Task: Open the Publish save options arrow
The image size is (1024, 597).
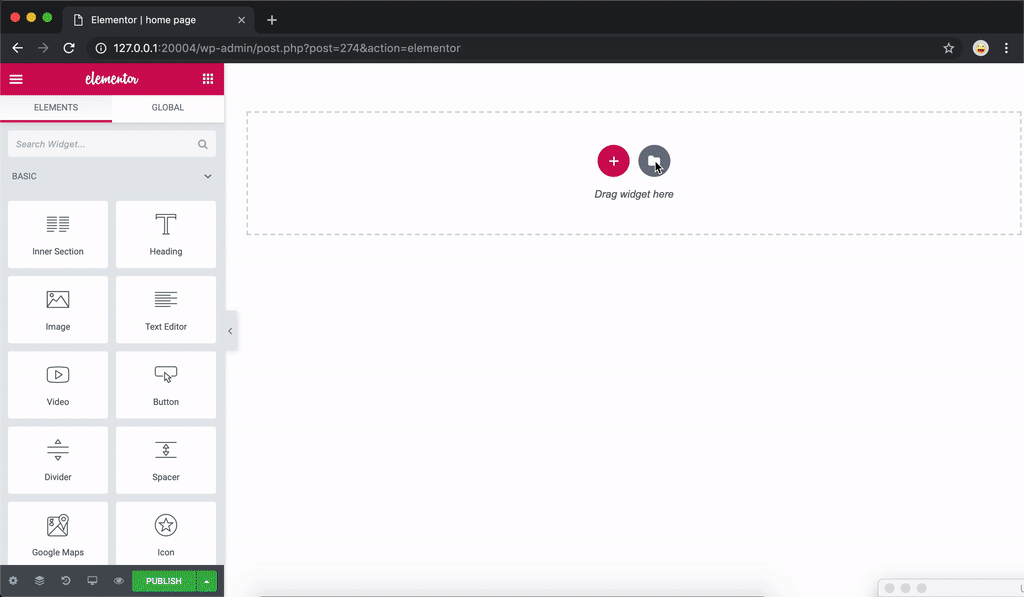Action: pos(206,581)
